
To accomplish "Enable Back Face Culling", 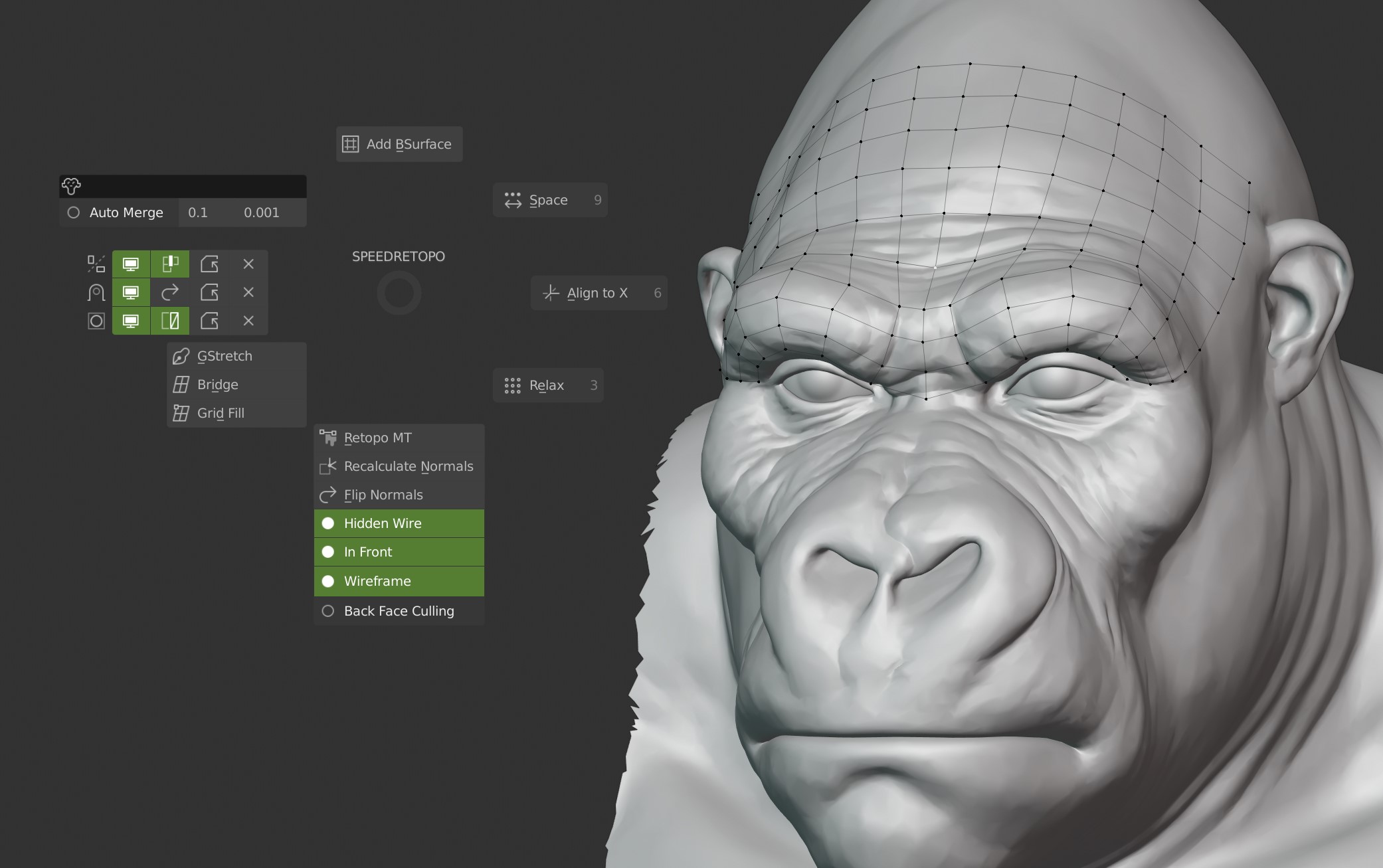I will click(399, 611).
